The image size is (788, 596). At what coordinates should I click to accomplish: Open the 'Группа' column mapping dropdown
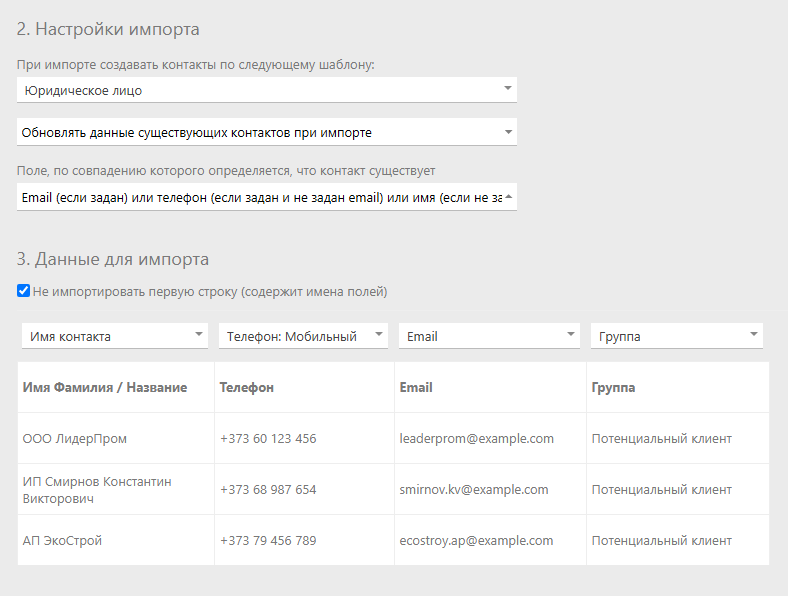point(676,336)
